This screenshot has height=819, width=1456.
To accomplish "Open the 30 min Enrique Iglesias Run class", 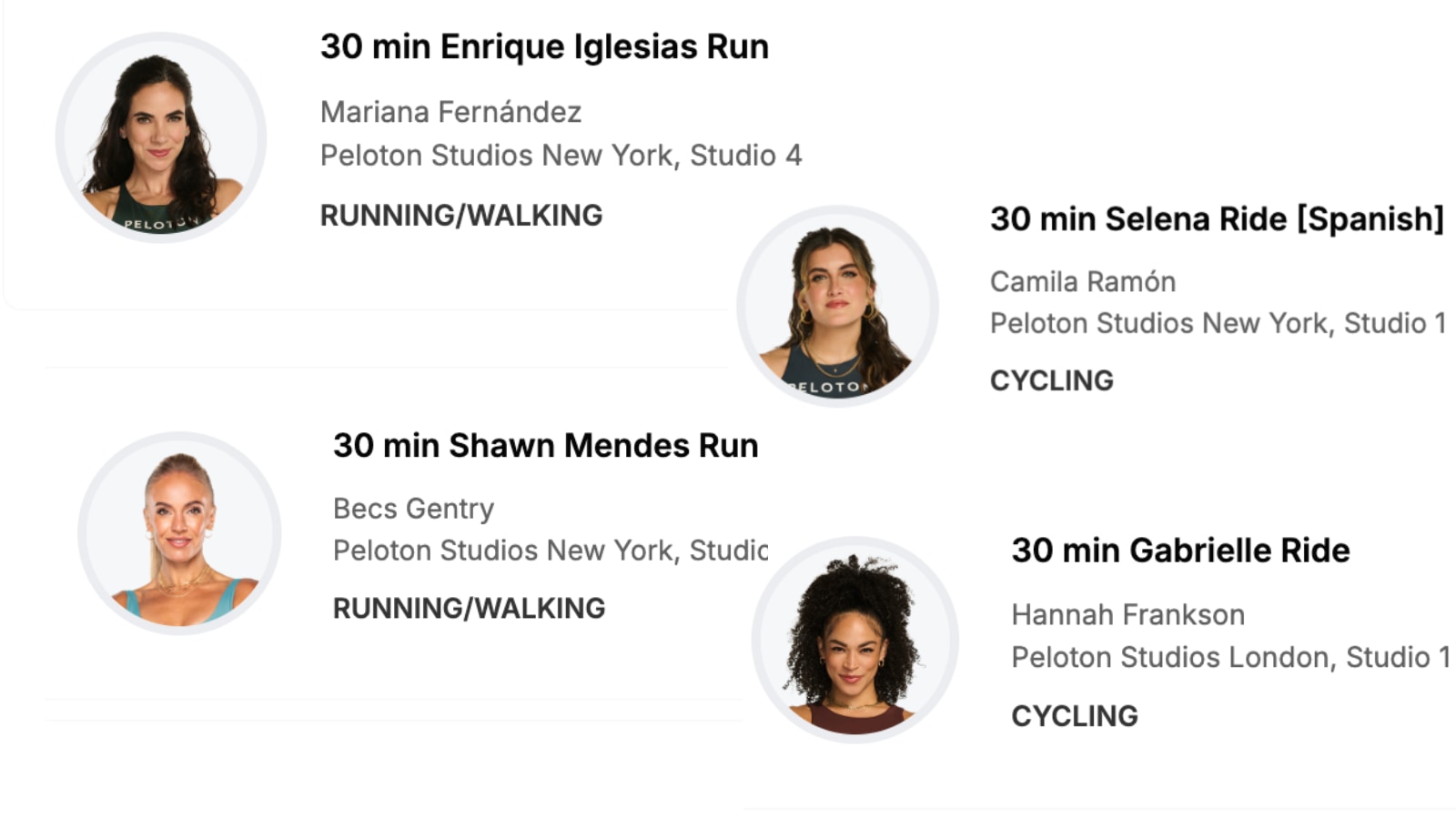I will (544, 46).
